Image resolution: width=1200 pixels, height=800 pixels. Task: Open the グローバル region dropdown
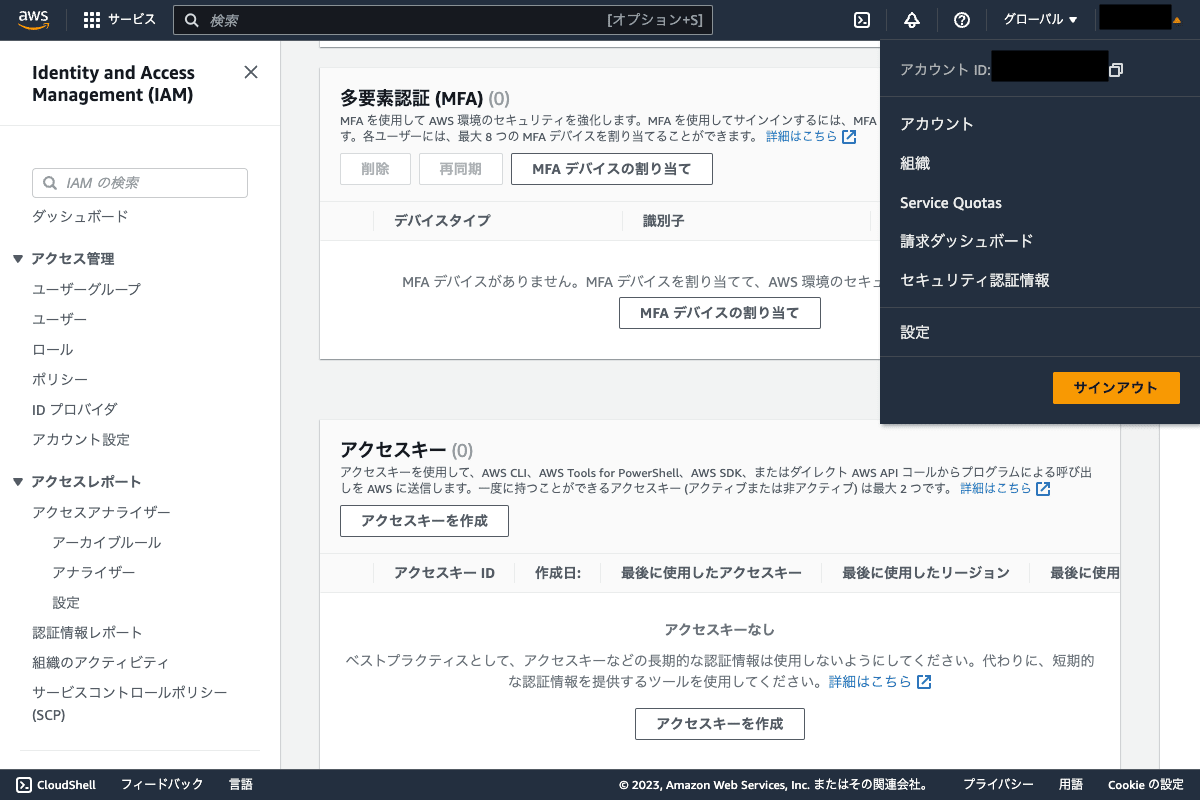pos(1040,20)
